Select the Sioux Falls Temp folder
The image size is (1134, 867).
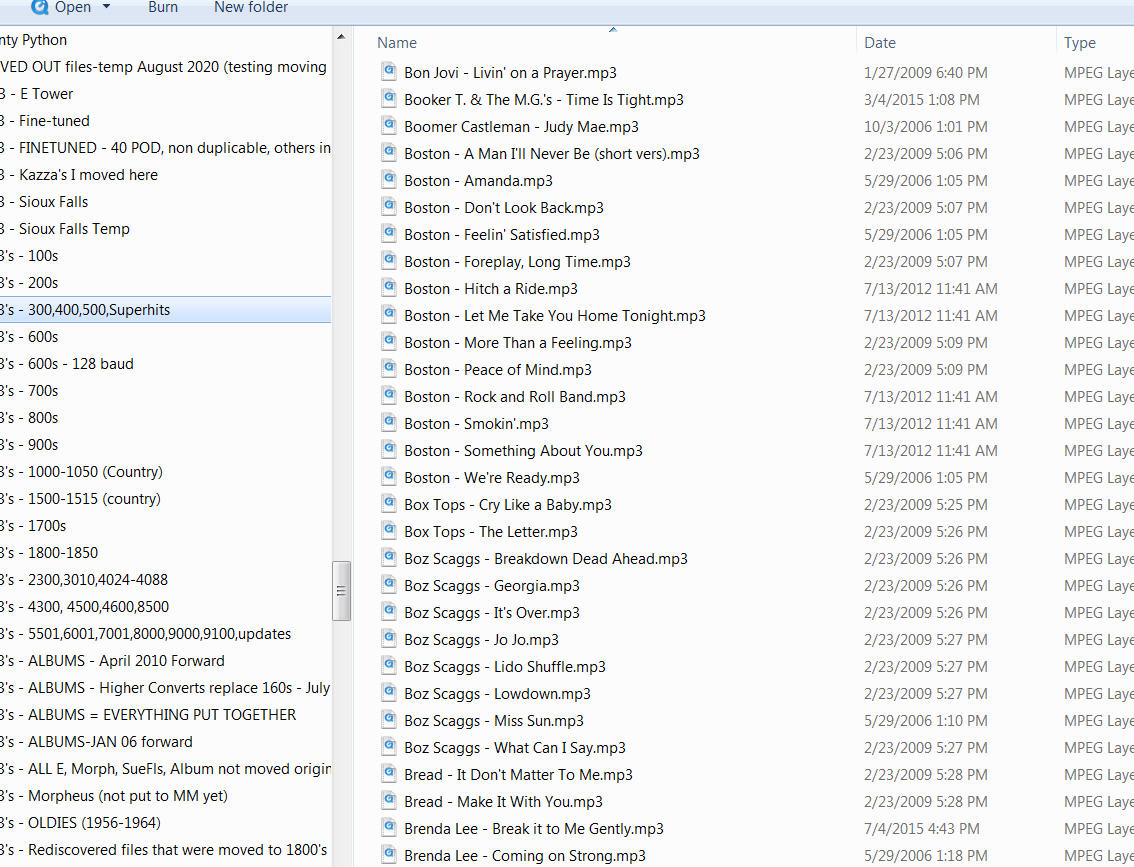pos(74,229)
